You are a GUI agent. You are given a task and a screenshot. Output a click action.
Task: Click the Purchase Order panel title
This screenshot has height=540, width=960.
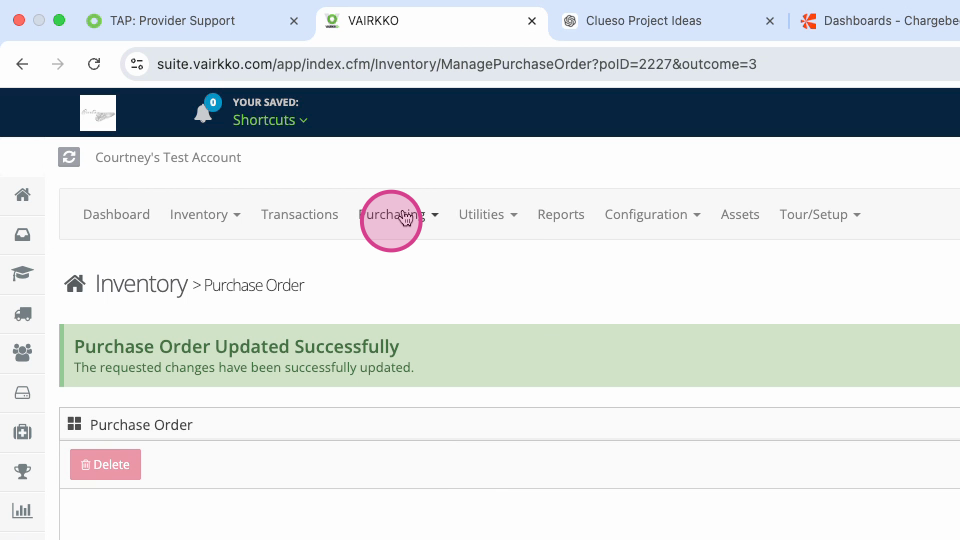point(141,424)
